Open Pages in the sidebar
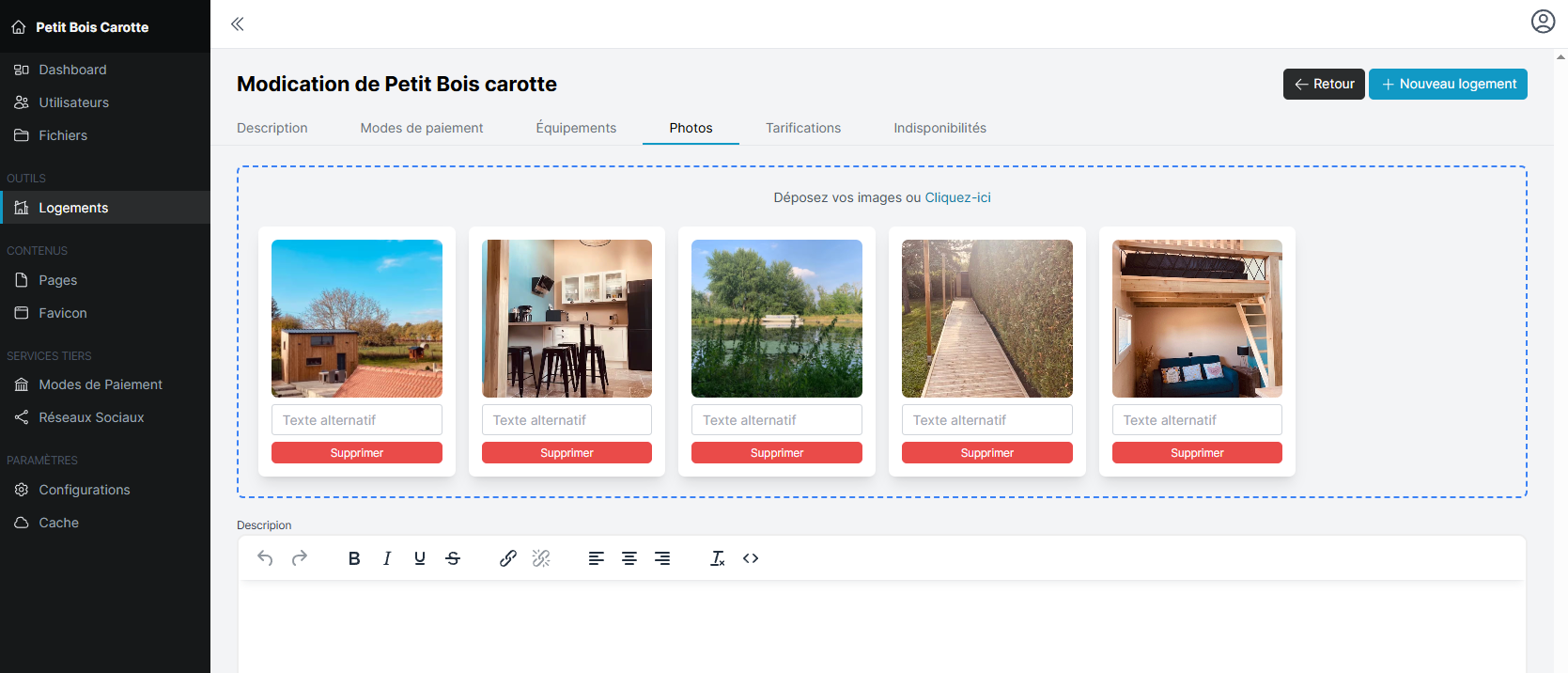 pyautogui.click(x=105, y=280)
